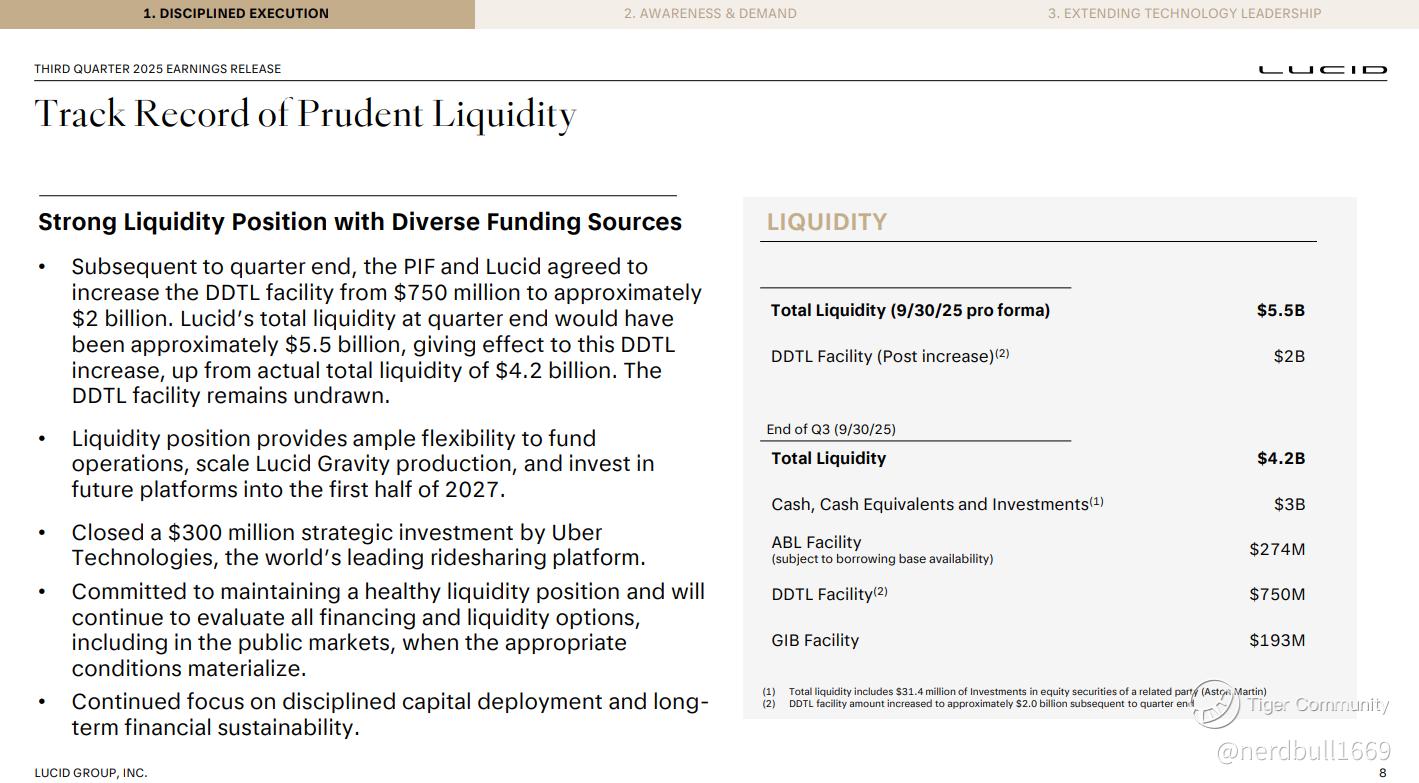1419x783 pixels.
Task: Click the bullet starting 'Committed to maintaining a healthy'
Action: pyautogui.click(x=388, y=630)
